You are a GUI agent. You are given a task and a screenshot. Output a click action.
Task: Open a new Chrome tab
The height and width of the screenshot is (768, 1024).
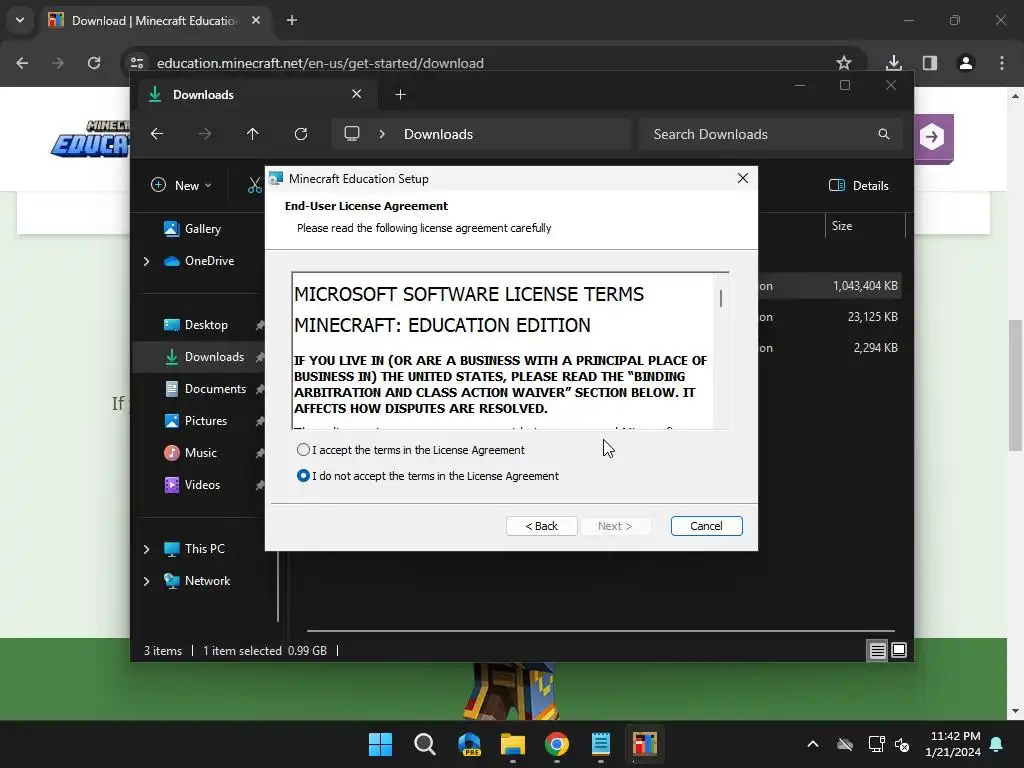point(292,20)
